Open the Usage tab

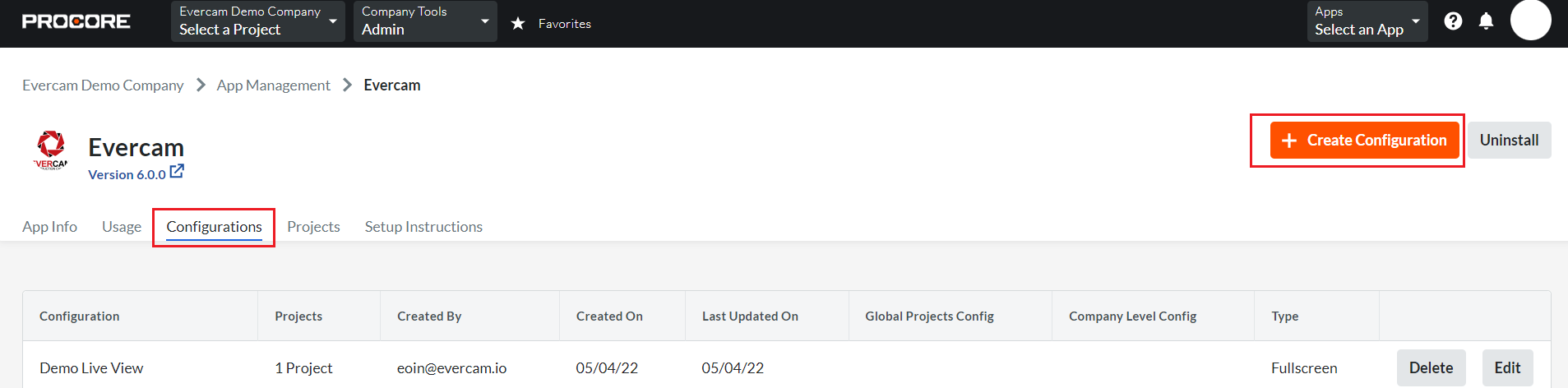(x=122, y=227)
